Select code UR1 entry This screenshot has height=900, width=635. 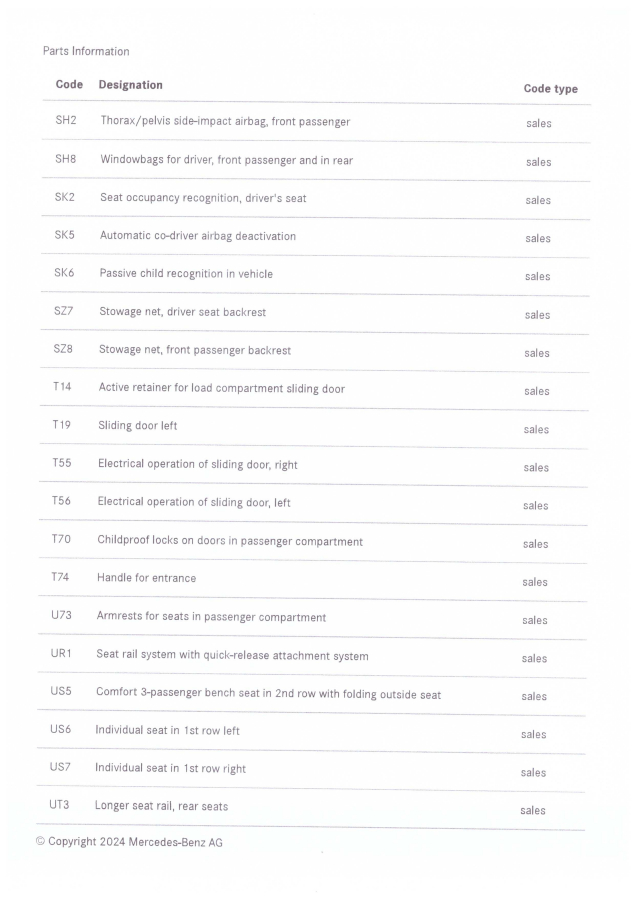point(61,653)
